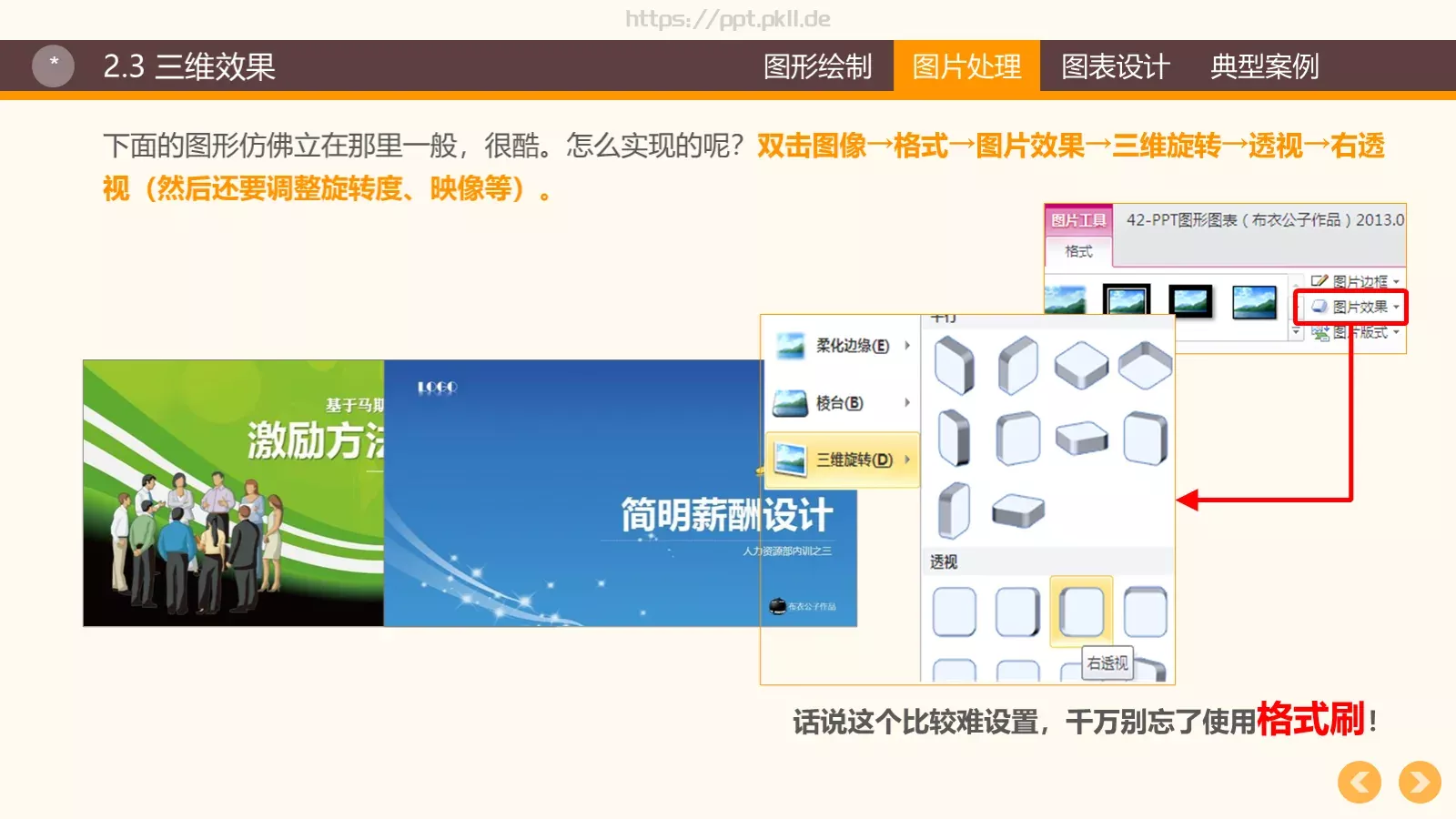Screen dimensions: 1456x819
Task: Pick the white-bordered black frame picture style
Action: (1127, 299)
